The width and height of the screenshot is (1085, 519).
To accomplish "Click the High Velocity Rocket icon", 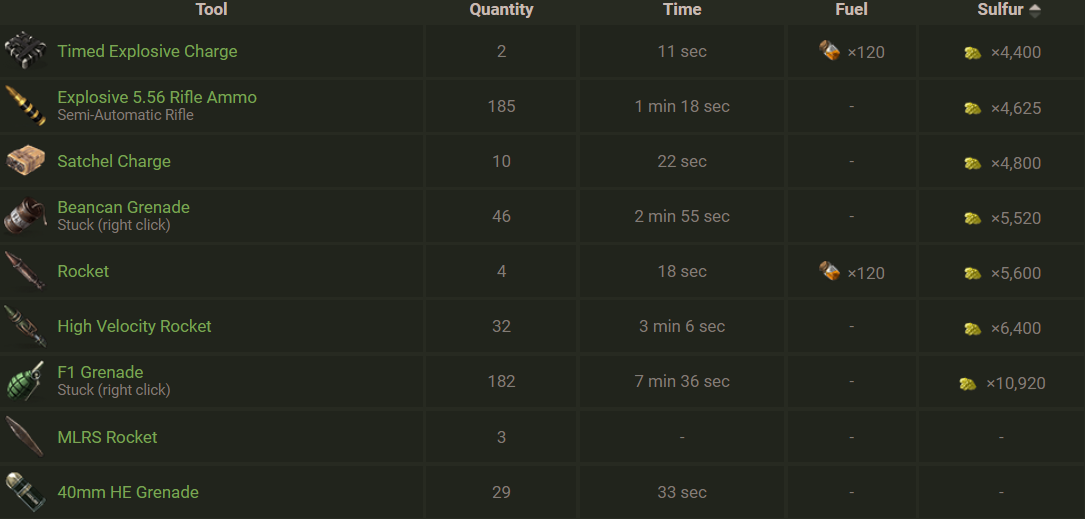I will click(25, 326).
